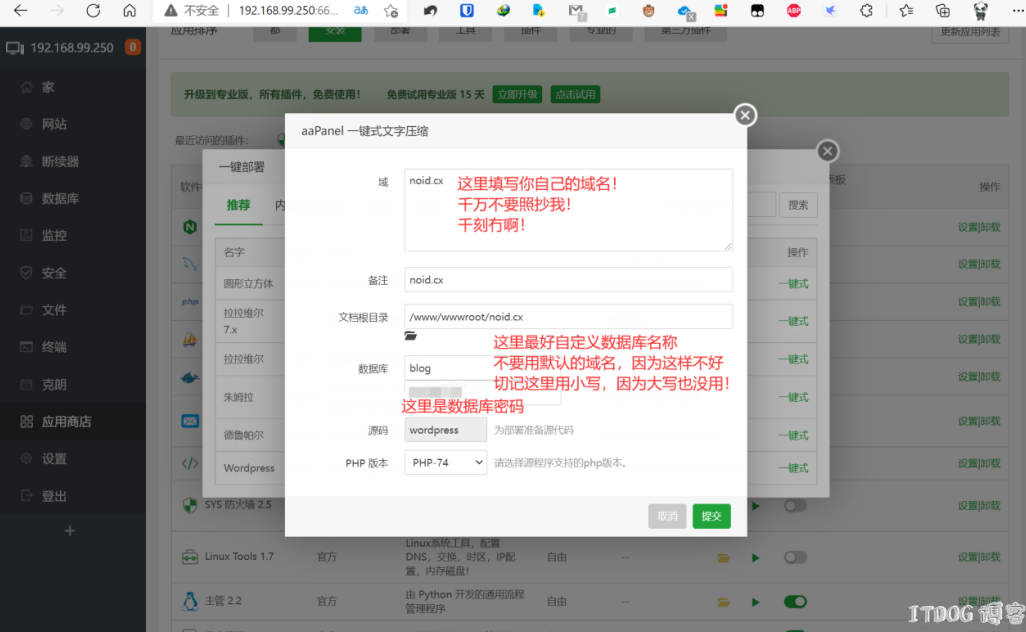Open the PHP 版本 dropdown
1026x632 pixels.
445,463
